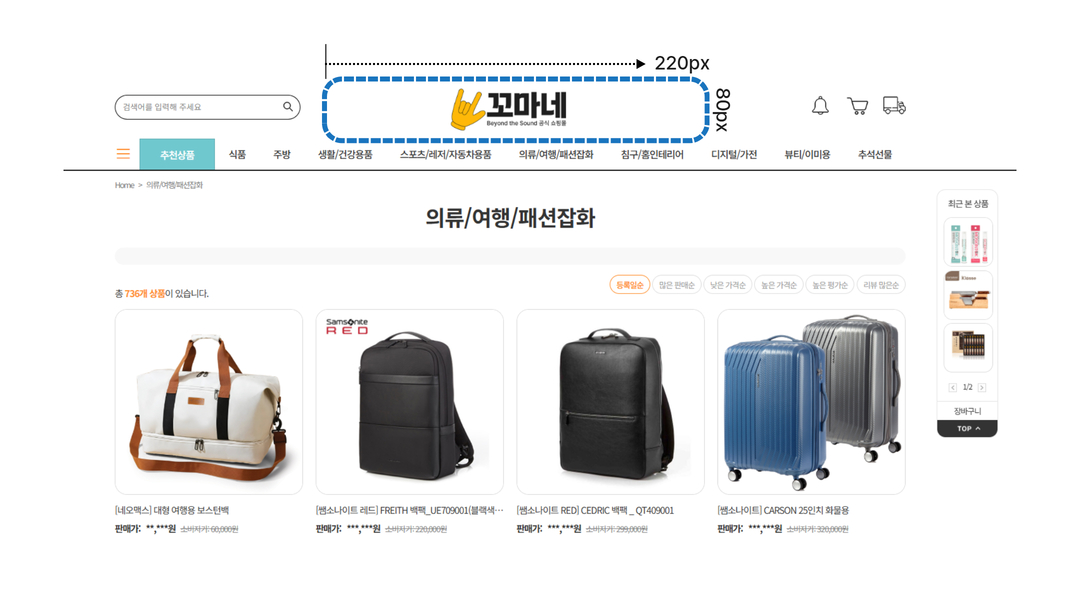Viewport: 1080px width, 608px height.
Task: Sort by 많은 판매순
Action: pyautogui.click(x=676, y=285)
